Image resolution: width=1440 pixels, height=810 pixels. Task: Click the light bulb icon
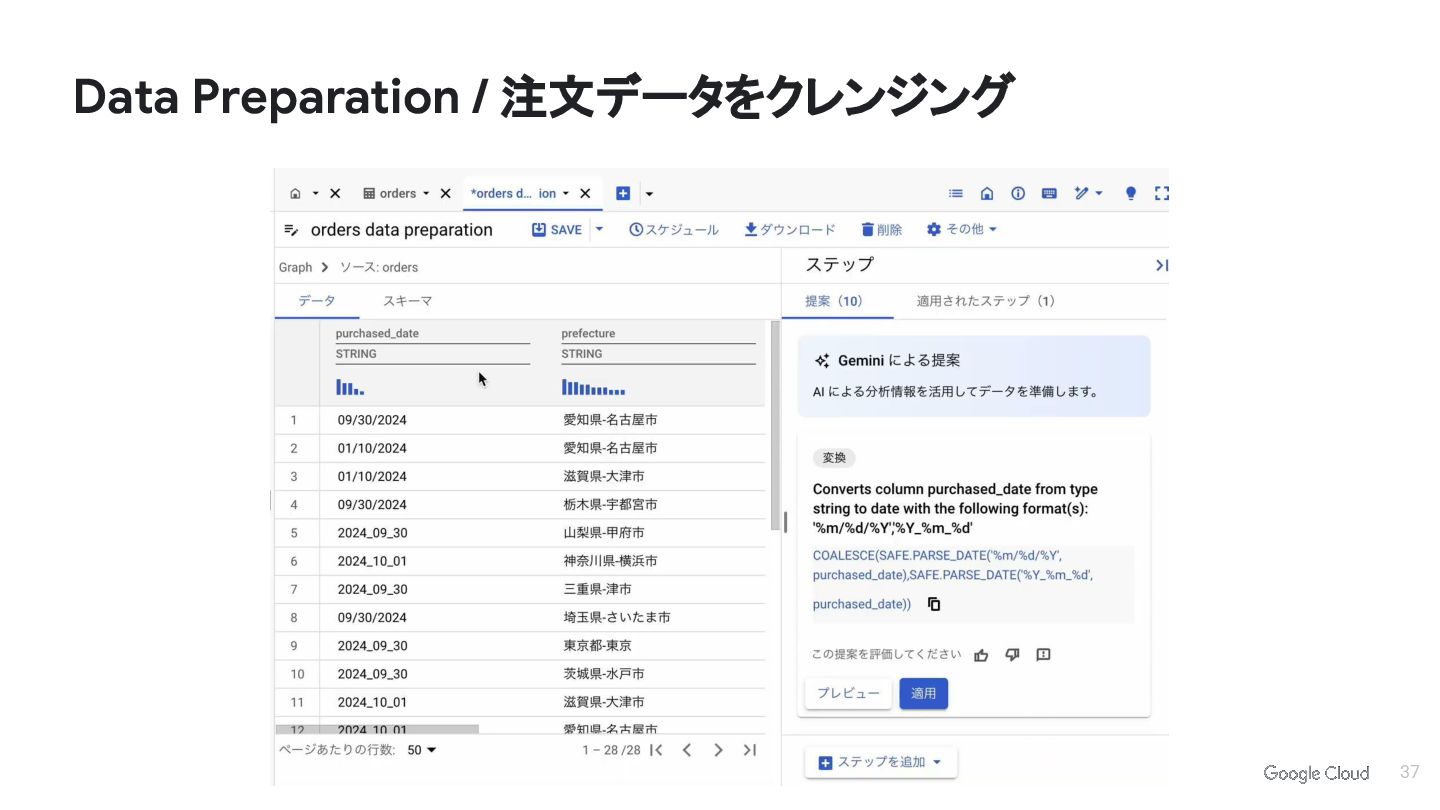pyautogui.click(x=1131, y=194)
